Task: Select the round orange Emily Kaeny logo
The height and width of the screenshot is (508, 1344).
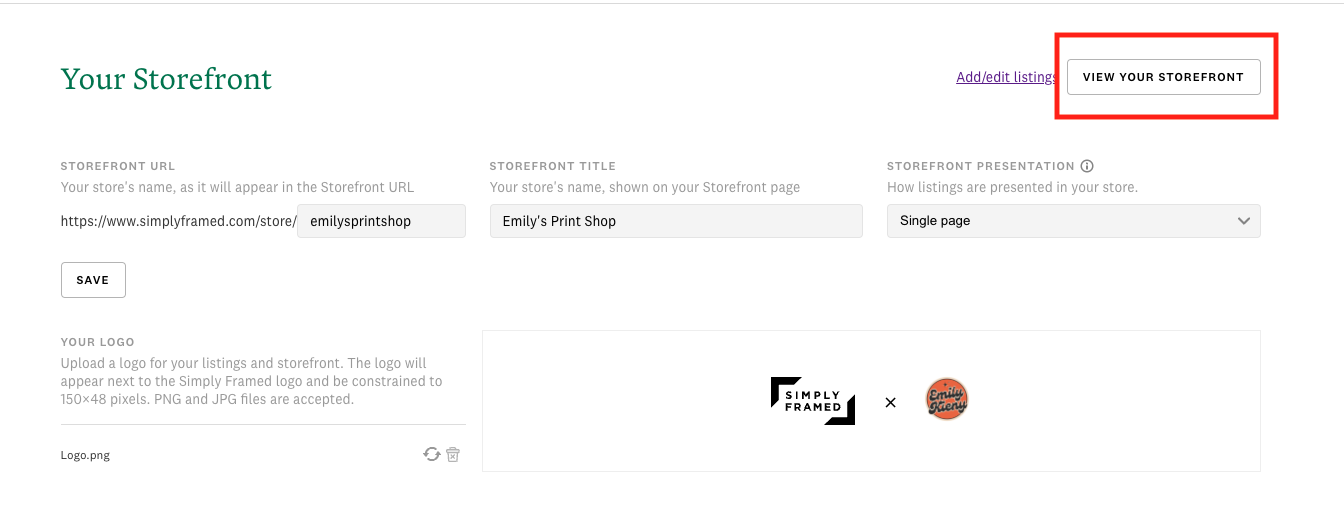Action: tap(946, 400)
